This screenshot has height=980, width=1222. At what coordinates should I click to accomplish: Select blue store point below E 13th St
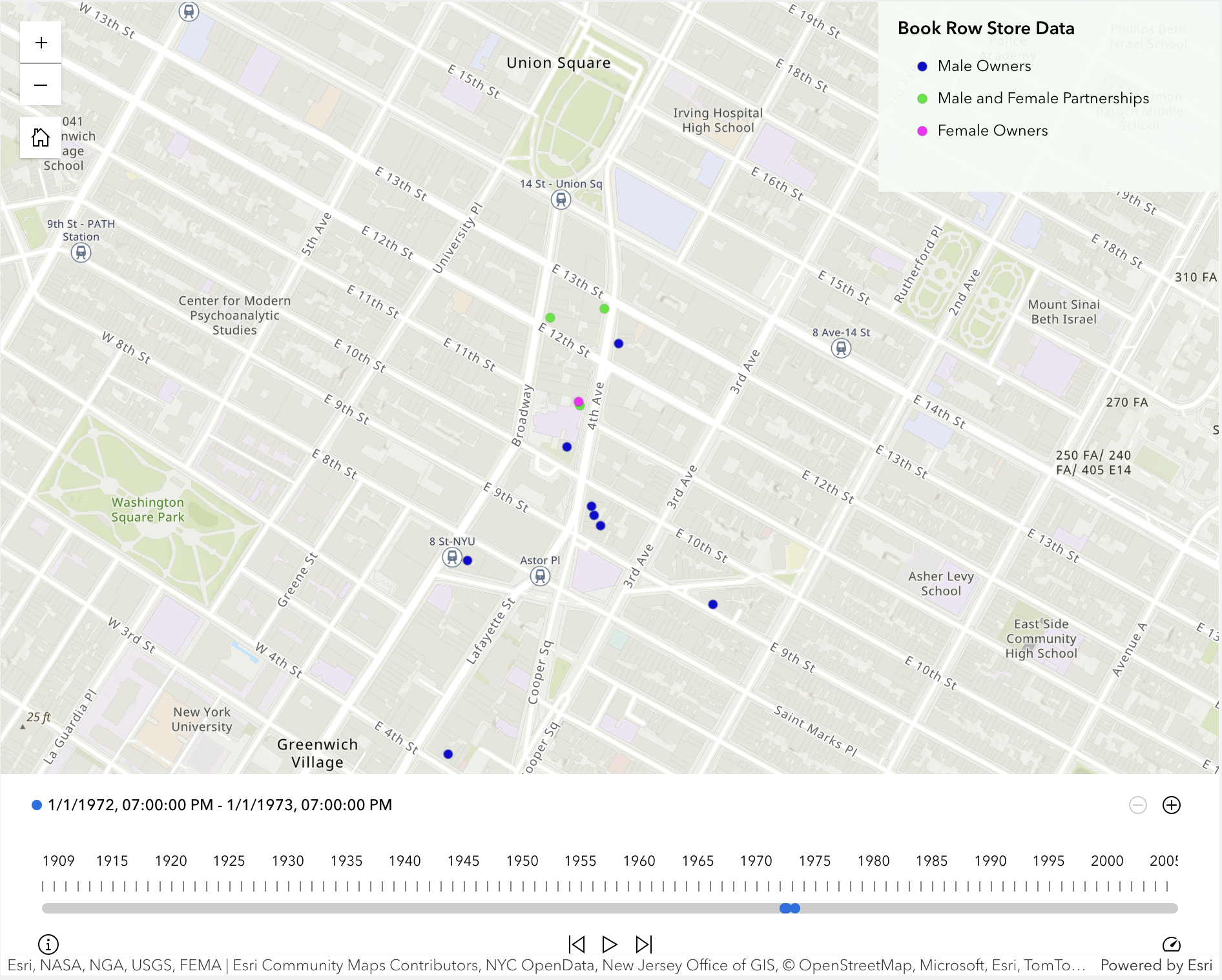(x=619, y=343)
